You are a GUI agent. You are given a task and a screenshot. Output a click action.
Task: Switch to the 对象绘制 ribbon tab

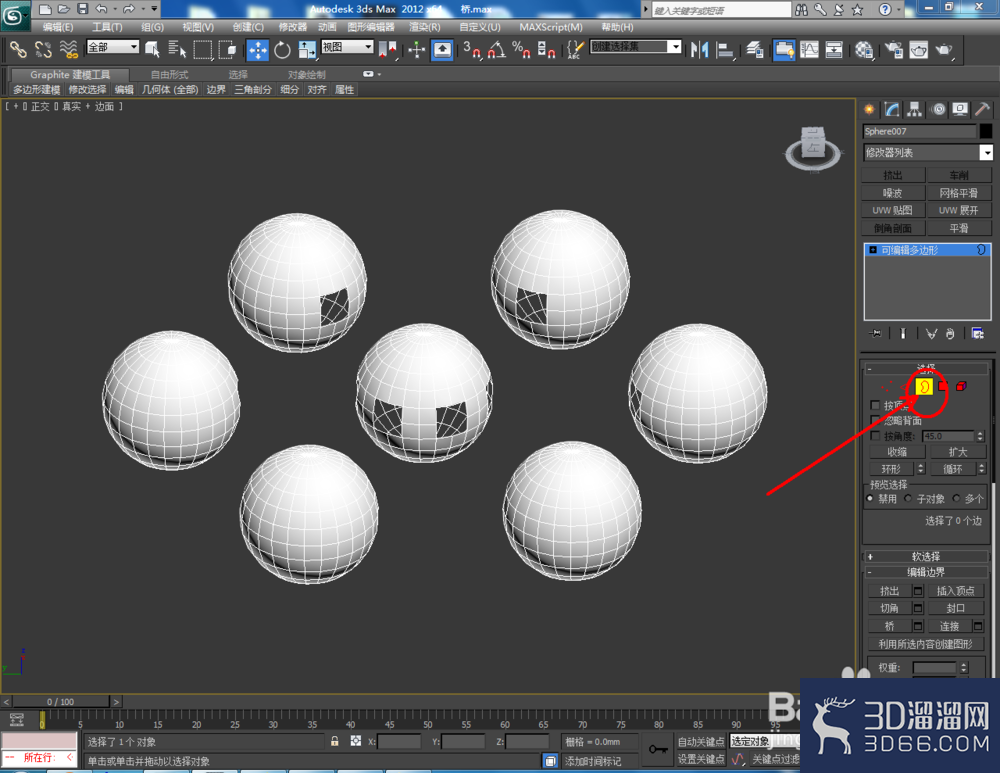click(x=306, y=75)
